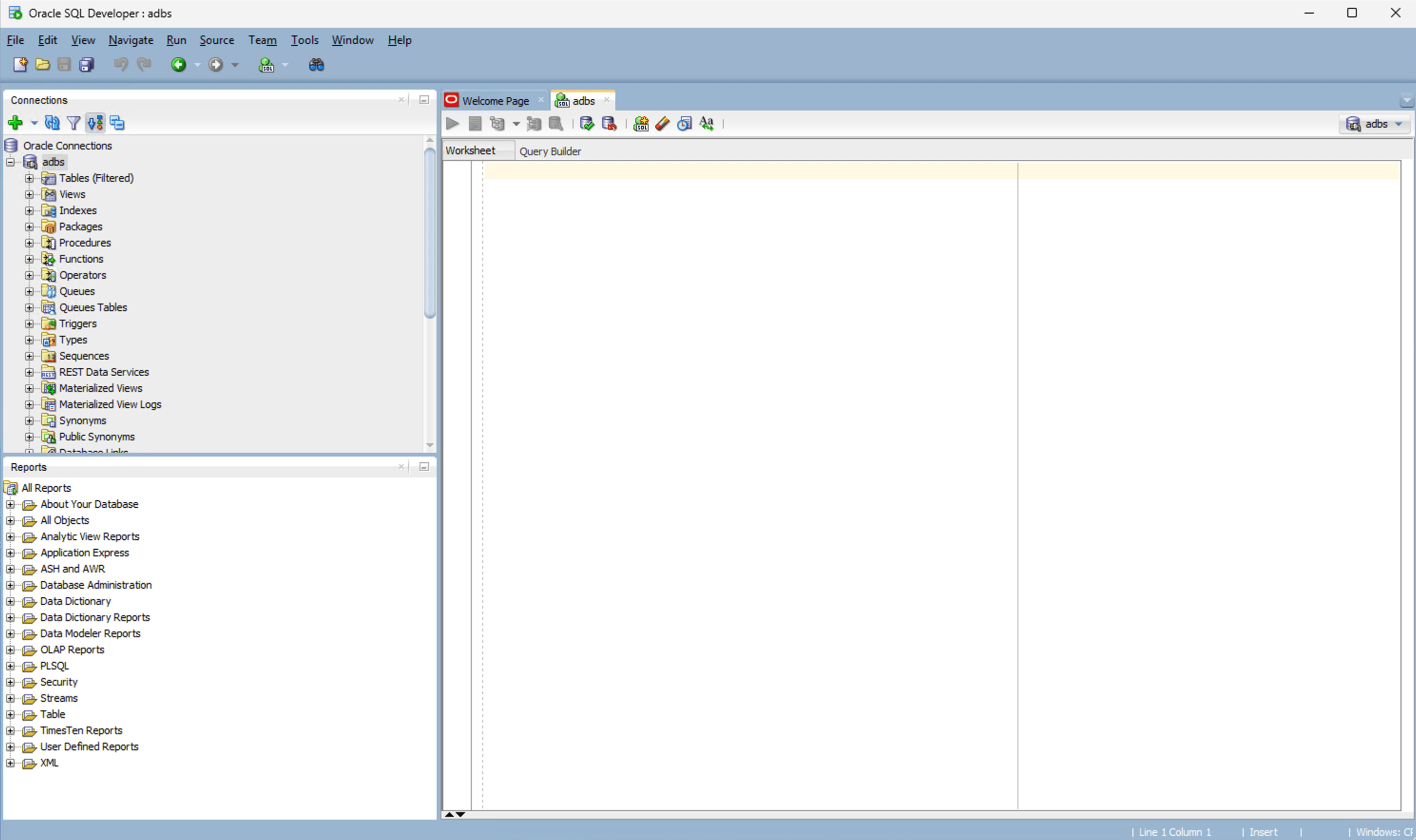Click the binoculars Find DB Object icon
Screen dimensions: 1416x840
[316, 65]
